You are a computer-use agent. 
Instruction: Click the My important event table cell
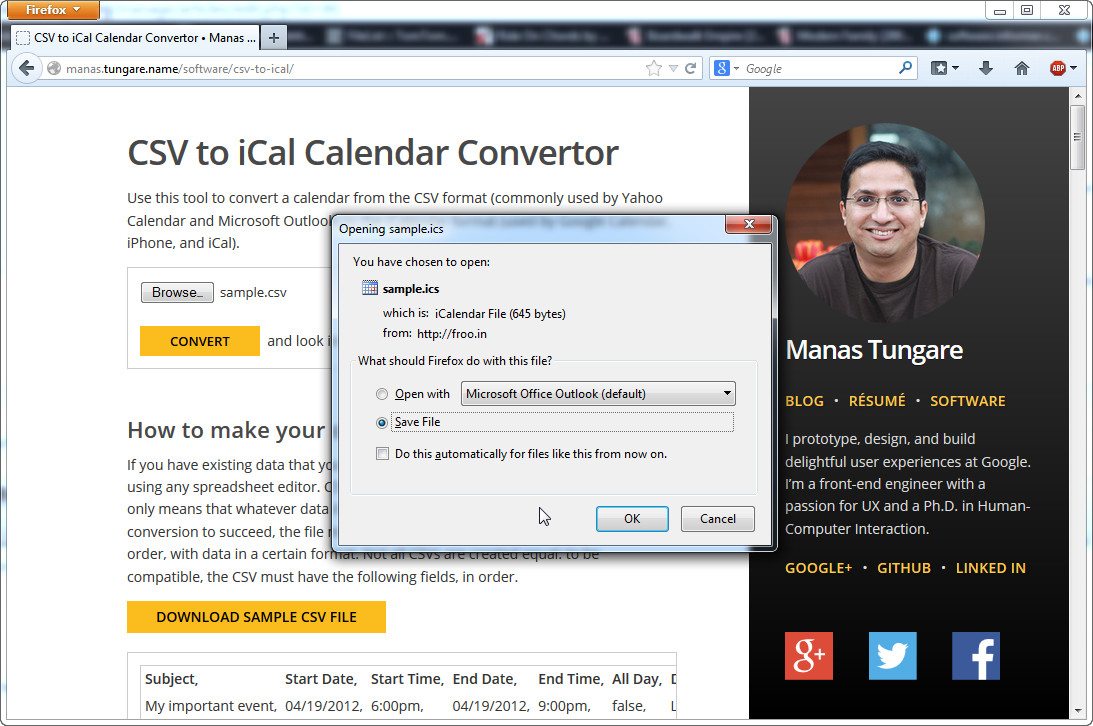[x=211, y=706]
